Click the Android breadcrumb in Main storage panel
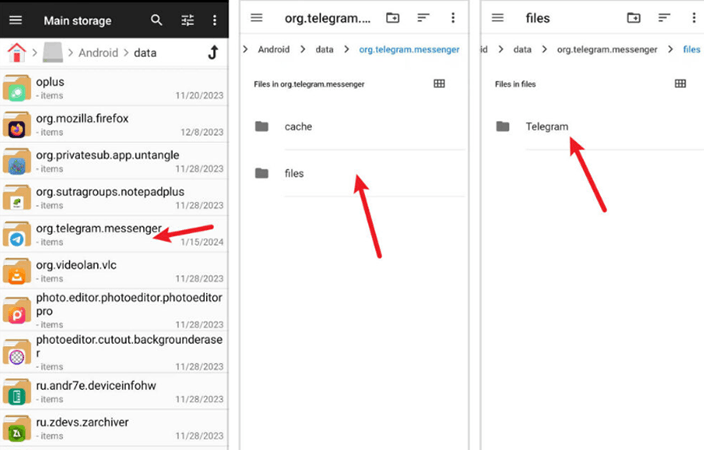 click(x=98, y=53)
